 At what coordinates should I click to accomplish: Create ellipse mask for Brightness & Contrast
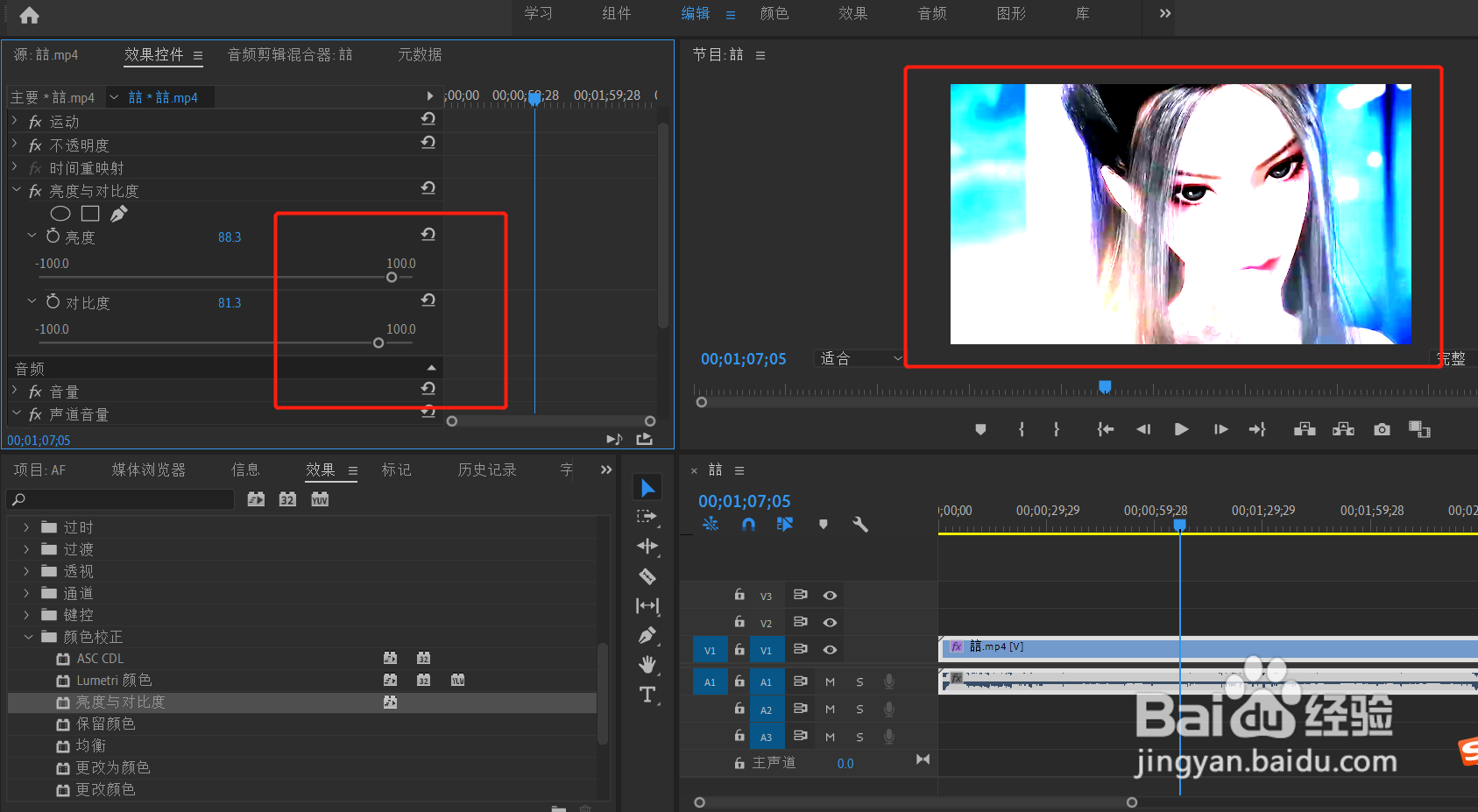(x=60, y=214)
